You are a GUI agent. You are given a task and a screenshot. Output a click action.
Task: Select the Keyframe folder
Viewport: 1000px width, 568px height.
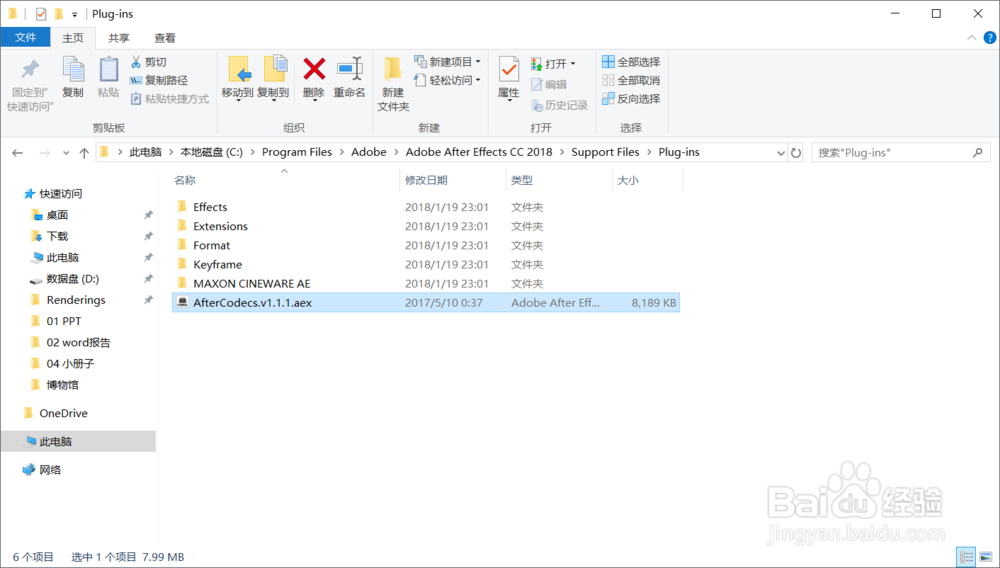[x=426, y=265]
